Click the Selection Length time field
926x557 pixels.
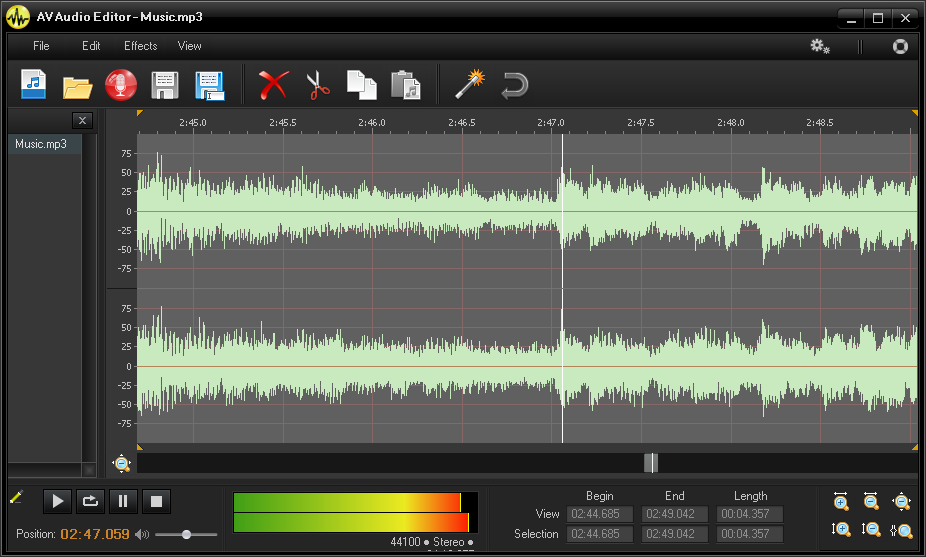click(x=750, y=534)
